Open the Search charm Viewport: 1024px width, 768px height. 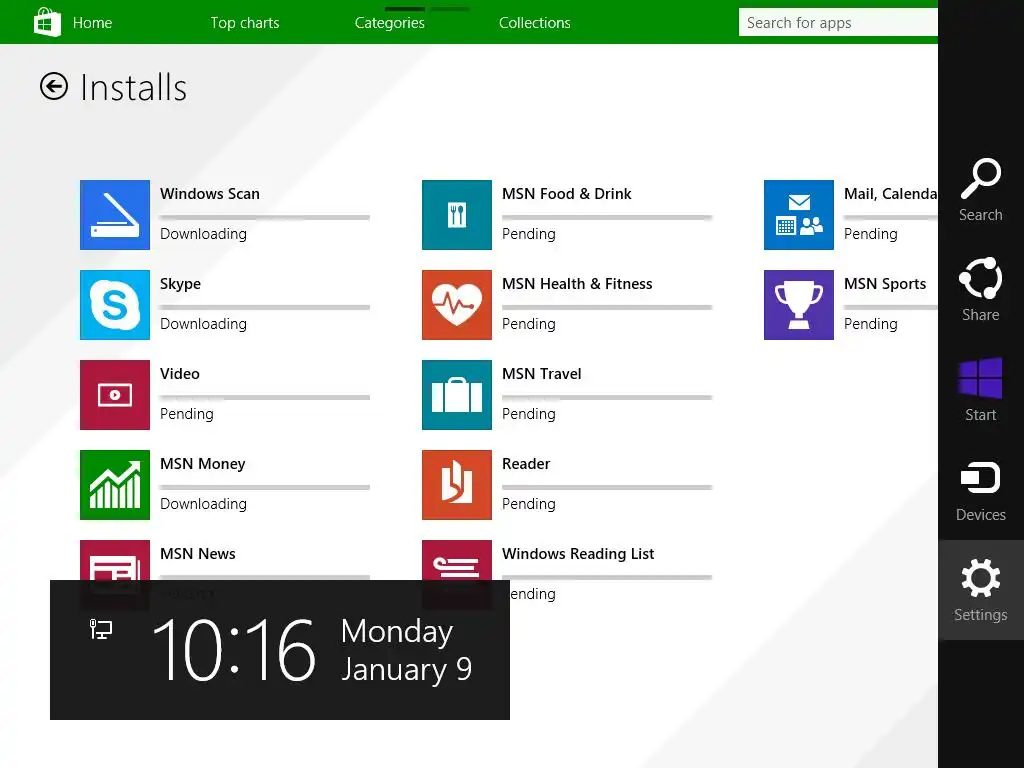980,191
